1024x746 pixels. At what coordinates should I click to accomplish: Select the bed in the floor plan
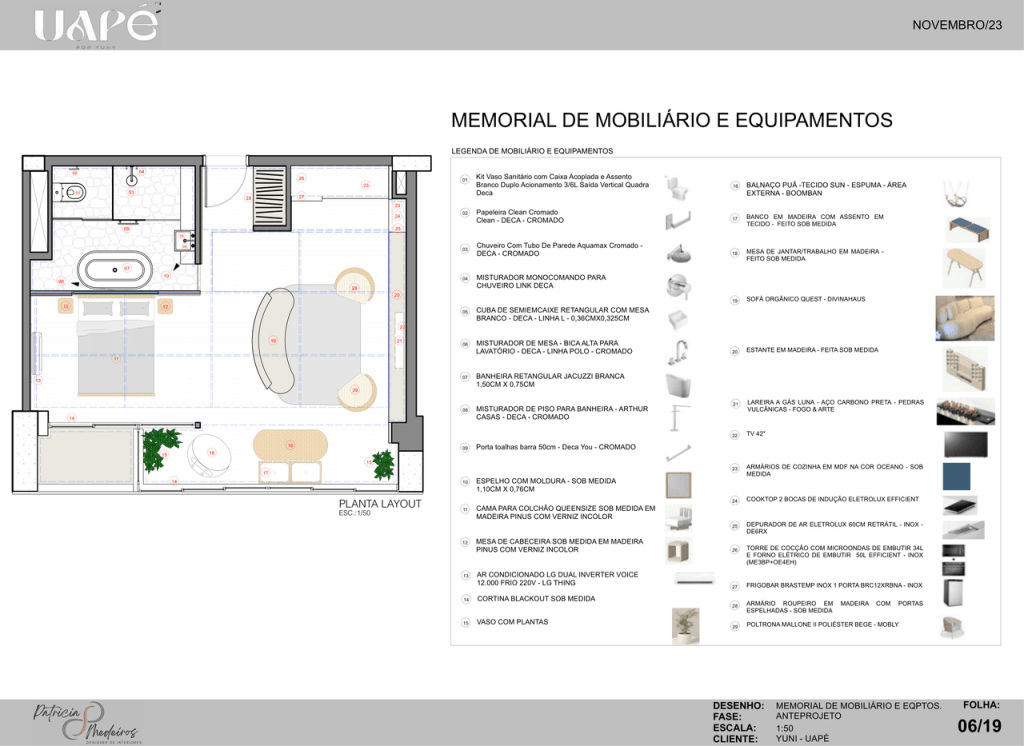[116, 347]
